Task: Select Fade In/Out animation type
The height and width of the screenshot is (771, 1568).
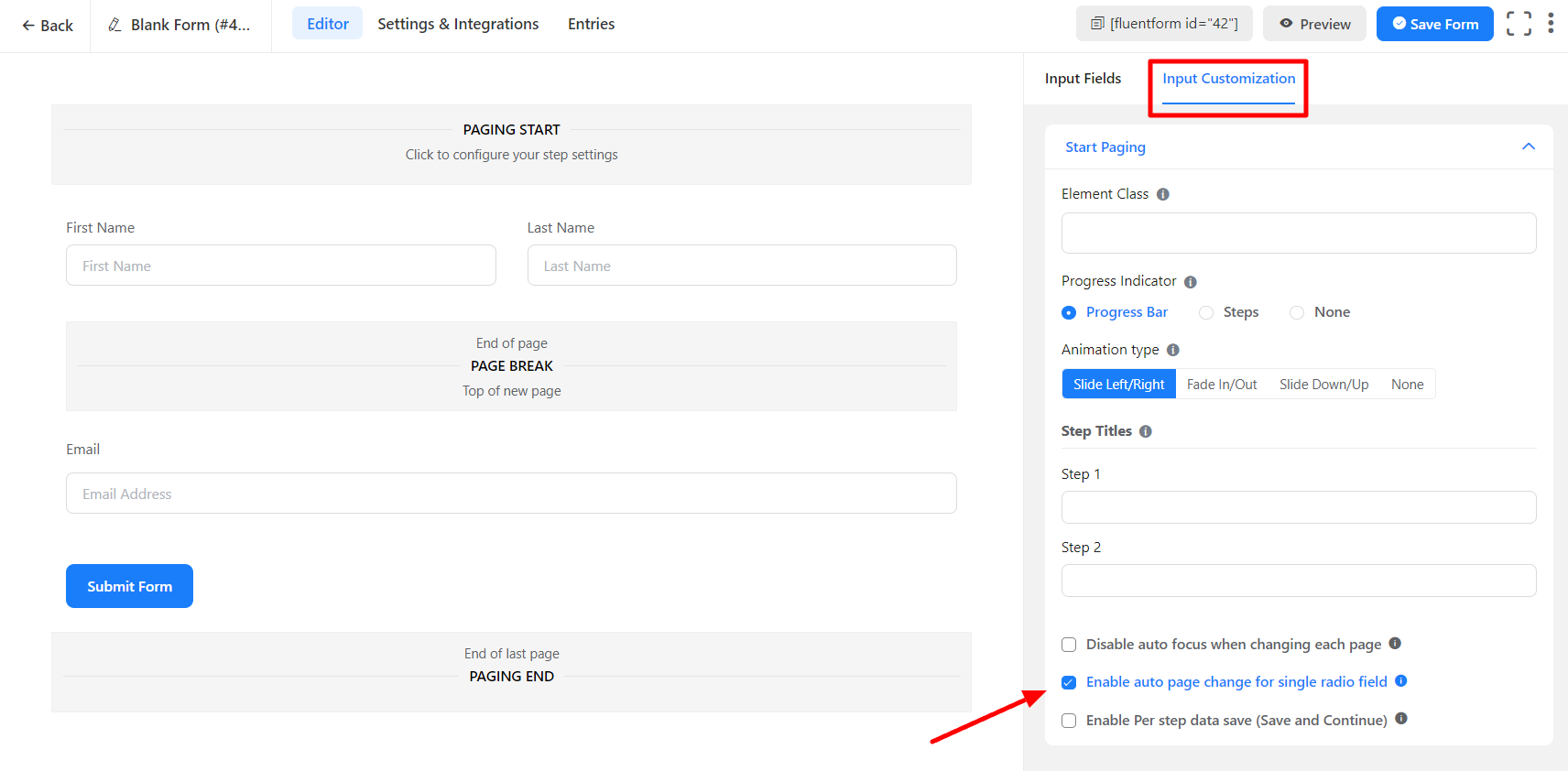Action: click(x=1222, y=385)
